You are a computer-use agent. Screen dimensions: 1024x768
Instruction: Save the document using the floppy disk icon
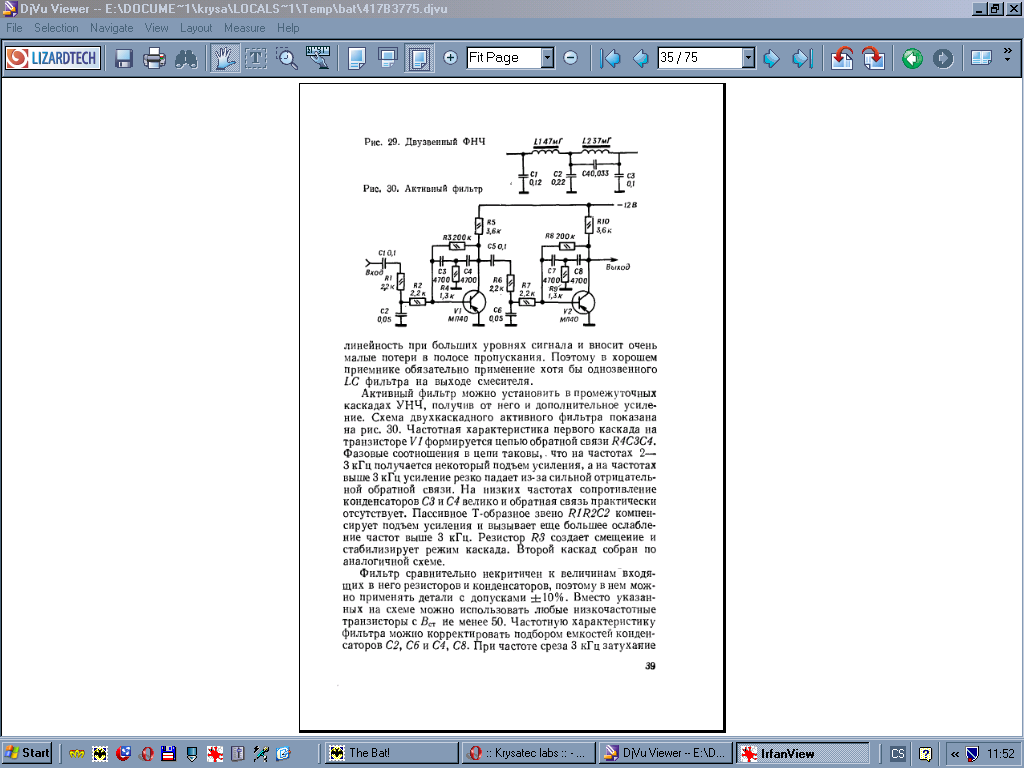point(123,58)
